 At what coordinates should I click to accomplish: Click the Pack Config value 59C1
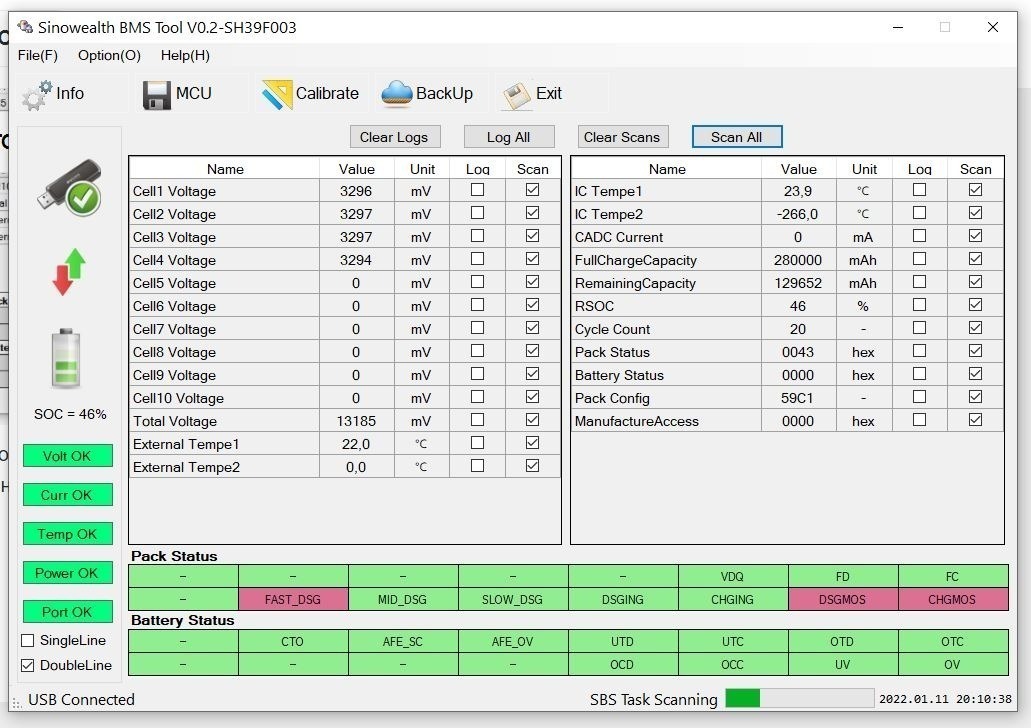pos(798,399)
